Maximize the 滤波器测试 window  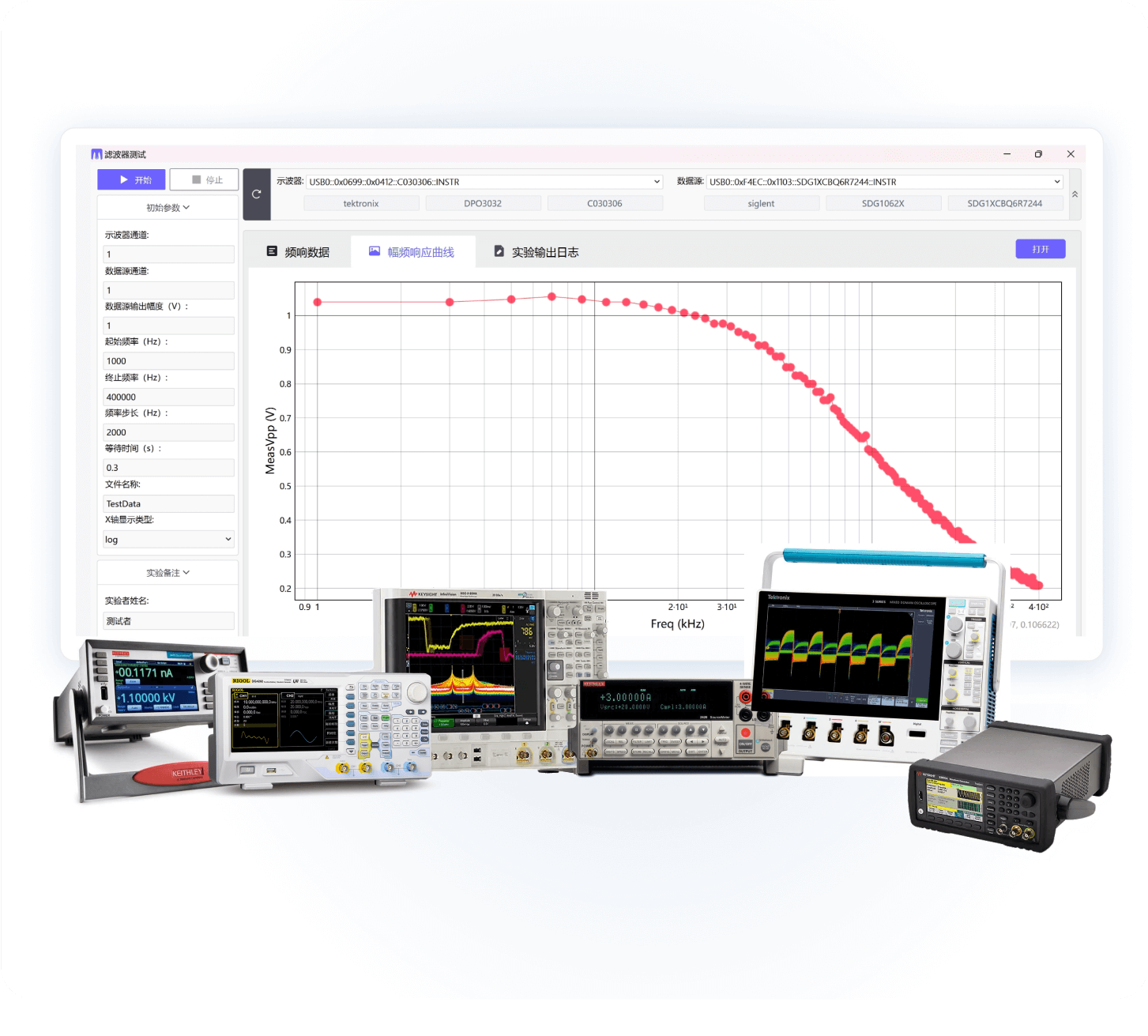pos(1038,154)
